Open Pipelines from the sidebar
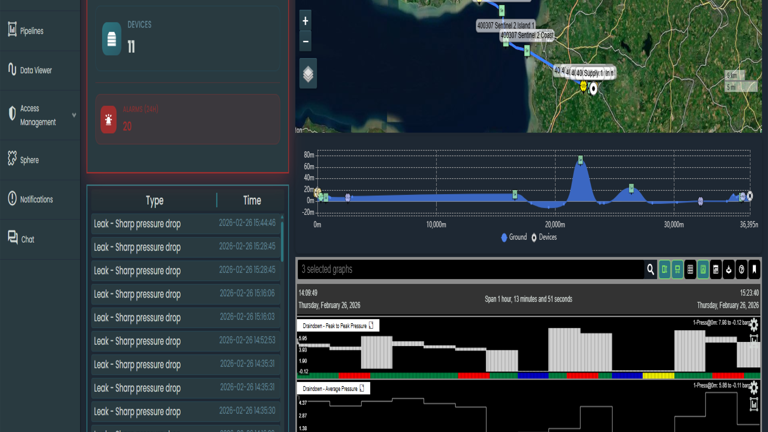 pos(31,31)
